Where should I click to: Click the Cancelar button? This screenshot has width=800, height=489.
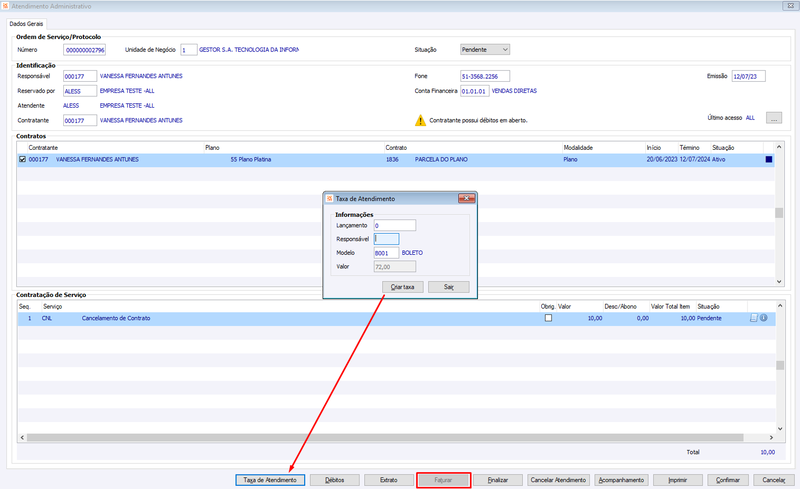(774, 480)
